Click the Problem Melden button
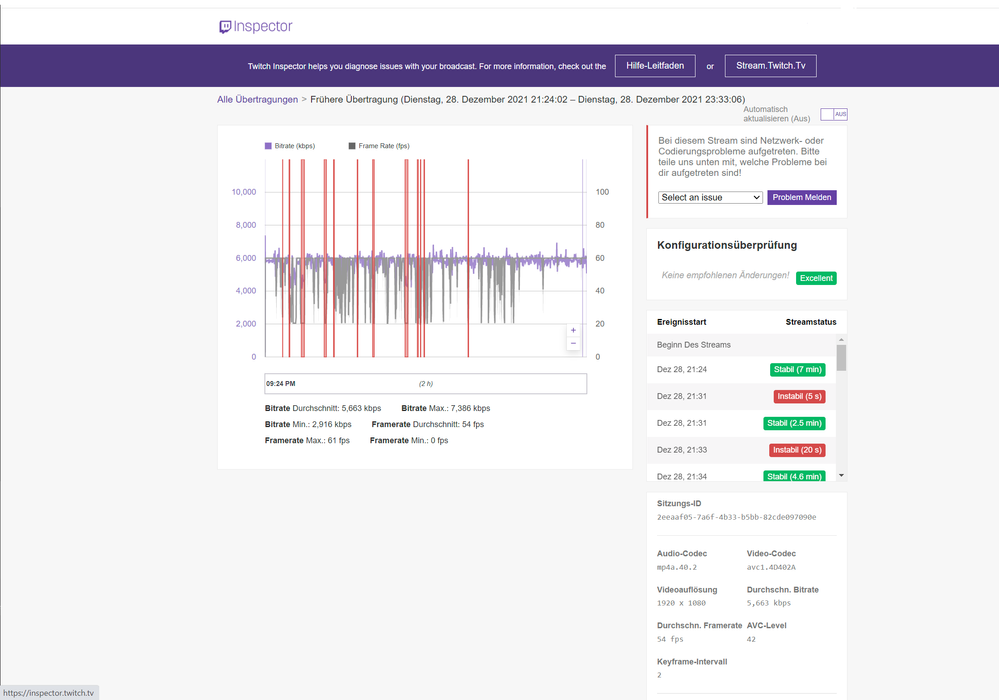Viewport: 999px width, 700px height. pyautogui.click(x=801, y=197)
